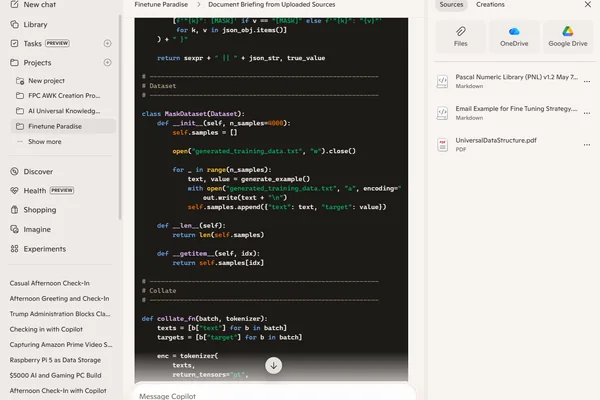
Task: Connect Google Drive source
Action: point(568,37)
